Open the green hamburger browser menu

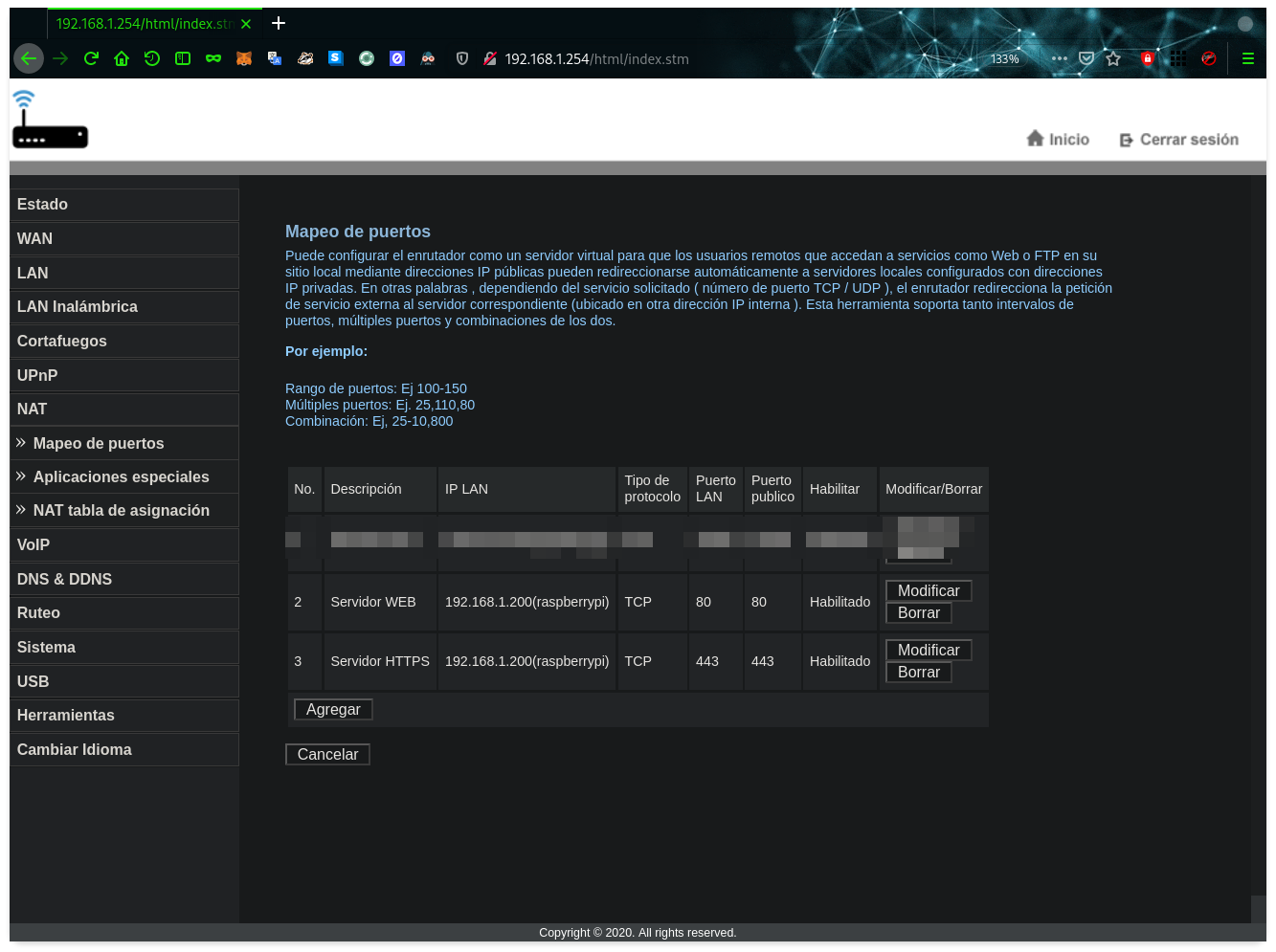point(1247,58)
